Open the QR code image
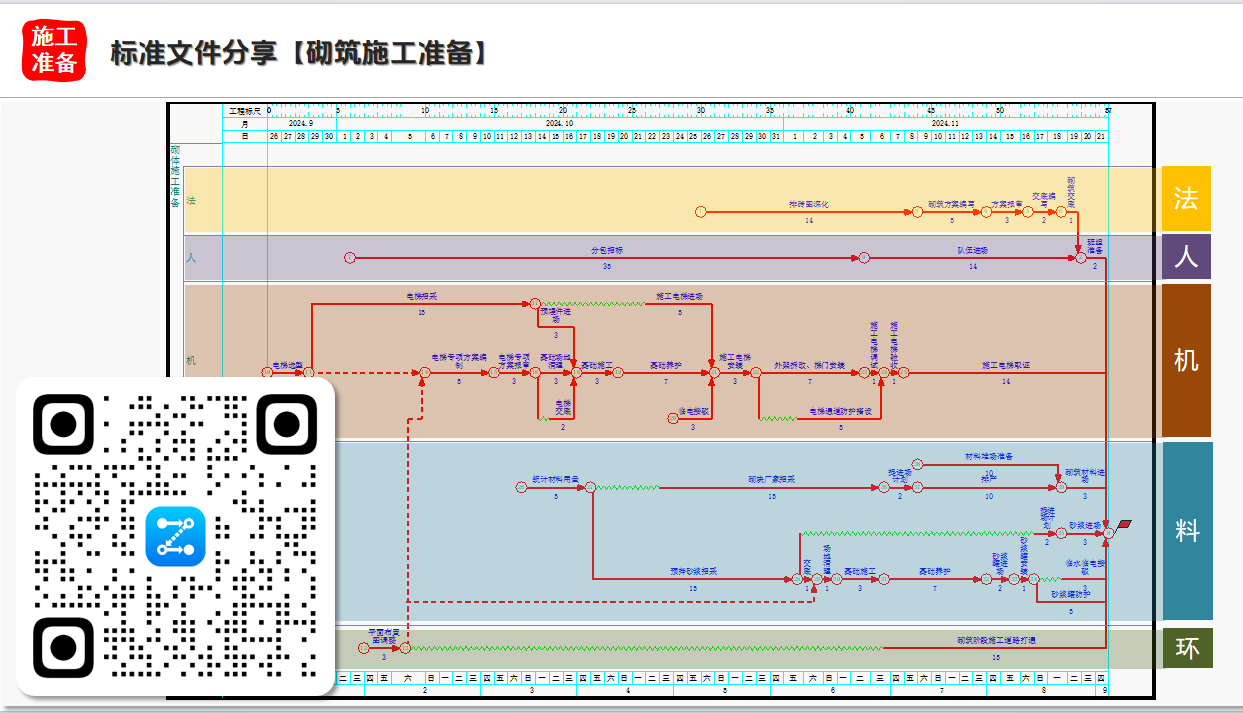Screen dimensions: 1243x714 pyautogui.click(x=175, y=536)
